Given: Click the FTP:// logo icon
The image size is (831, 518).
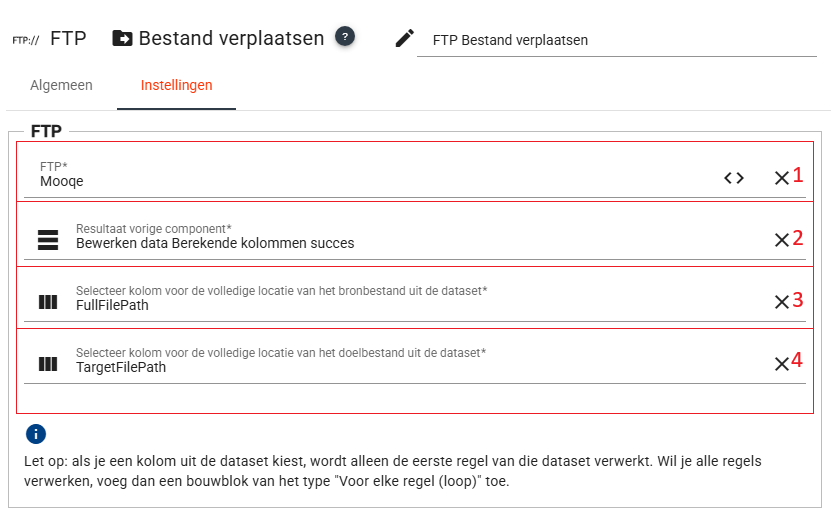Looking at the screenshot, I should 25,40.
